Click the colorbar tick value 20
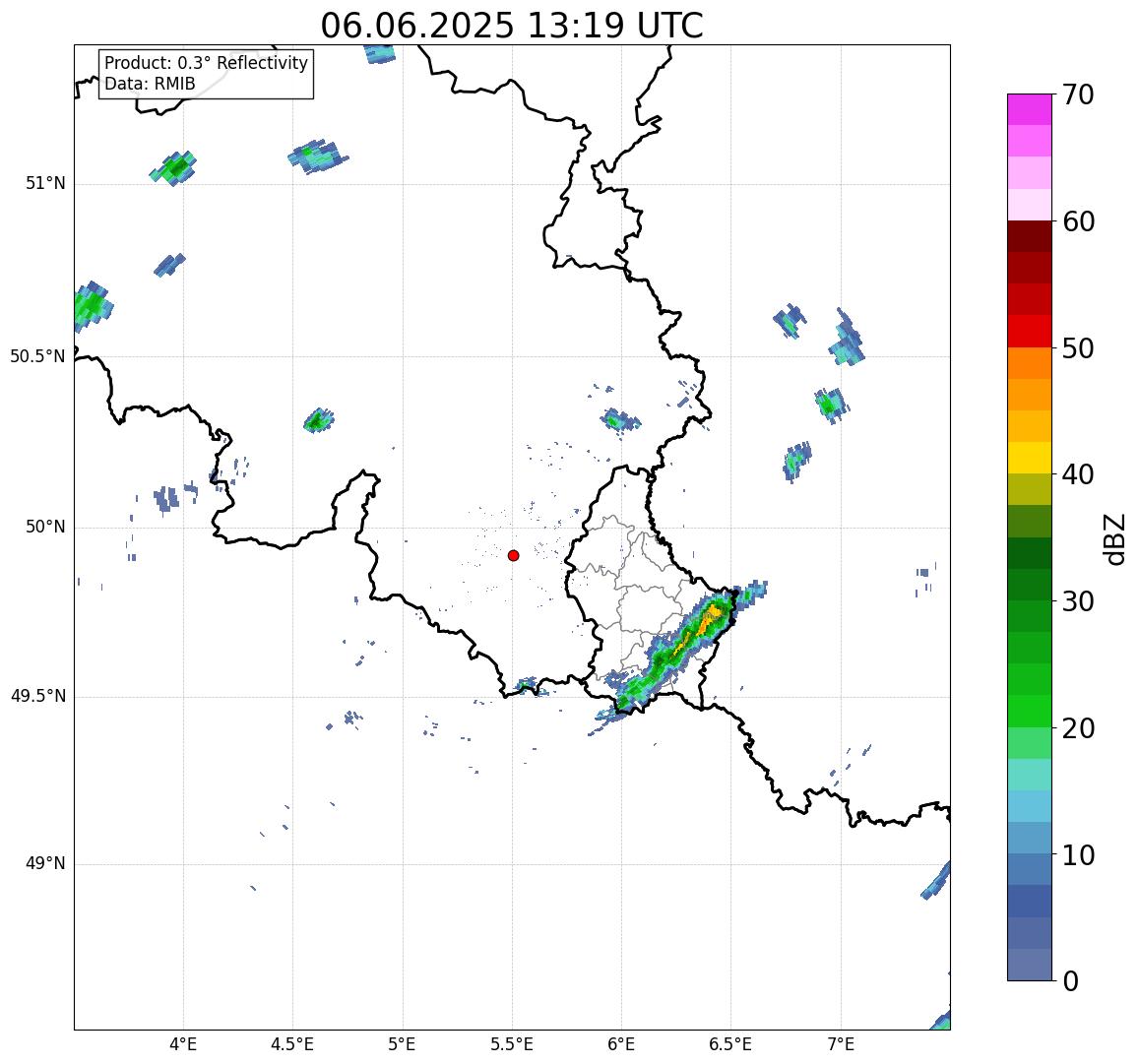The image size is (1139, 1064). click(x=1078, y=727)
